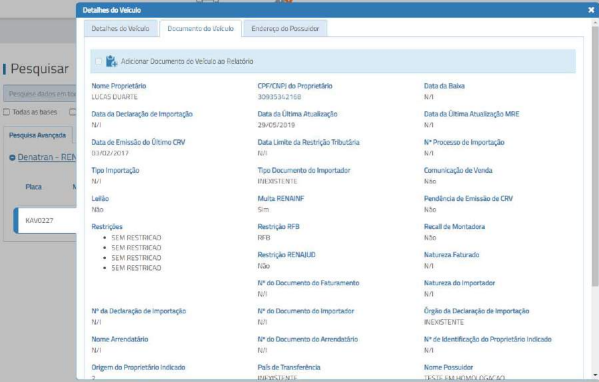
Task: Click owner name LUCAS DUARTE
Action: pos(115,97)
